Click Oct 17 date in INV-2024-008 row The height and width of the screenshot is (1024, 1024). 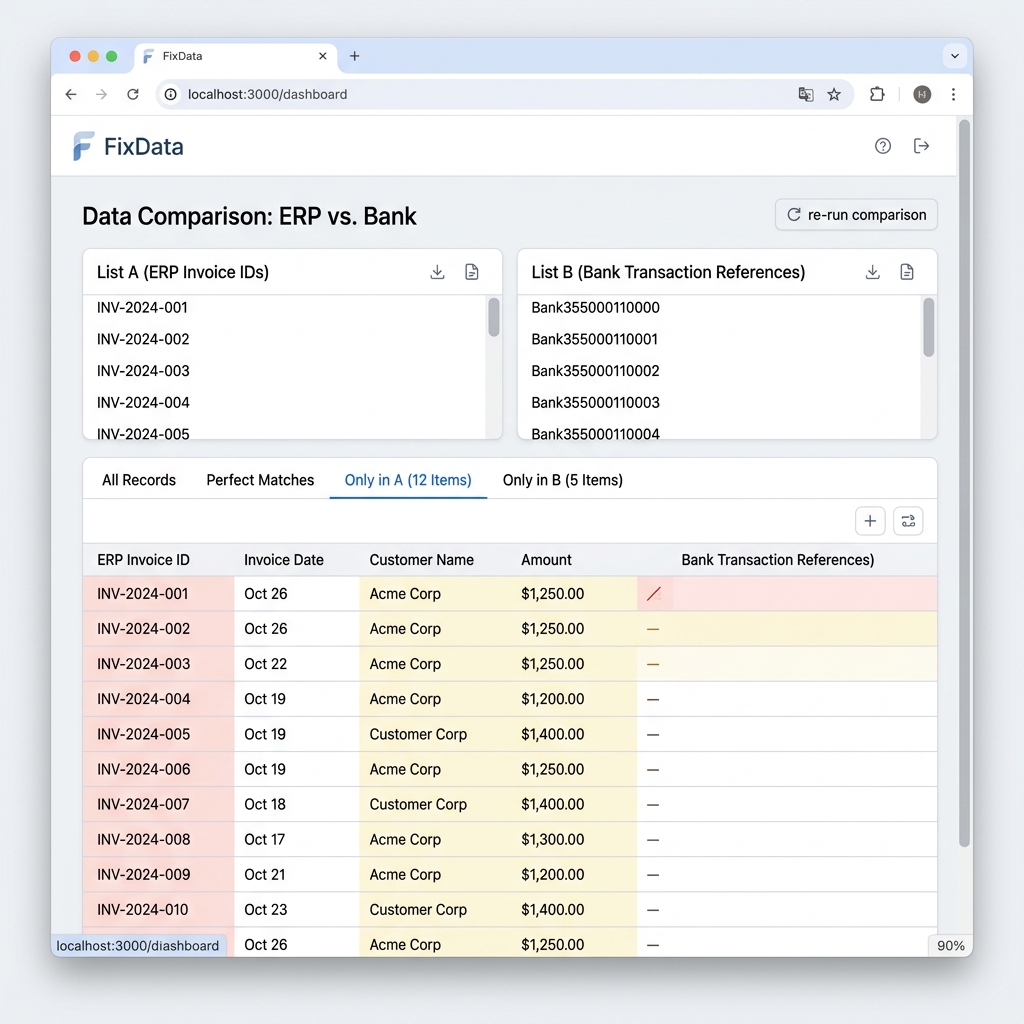coord(264,839)
